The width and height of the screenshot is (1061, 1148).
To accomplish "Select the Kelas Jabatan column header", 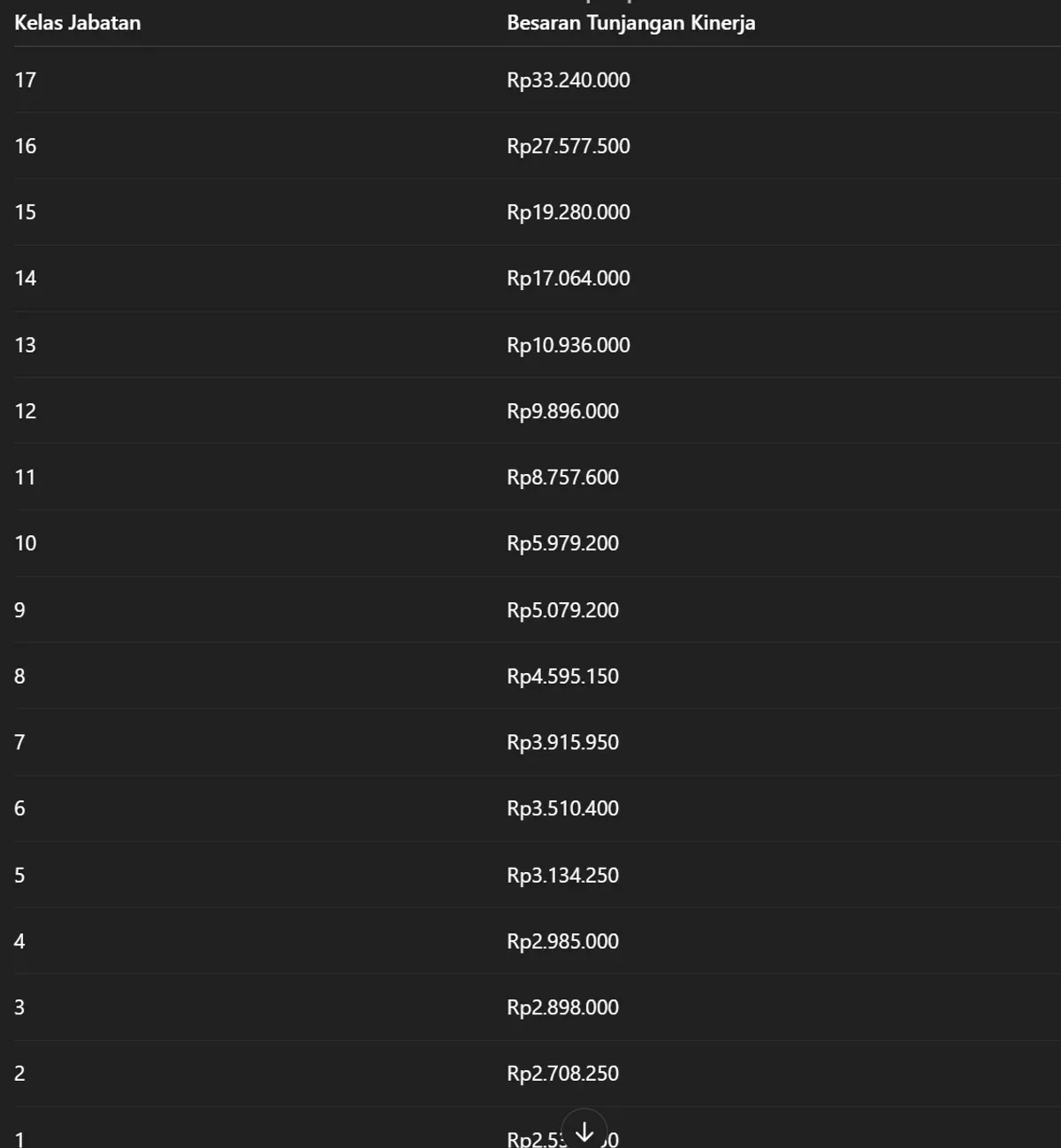I will (78, 23).
